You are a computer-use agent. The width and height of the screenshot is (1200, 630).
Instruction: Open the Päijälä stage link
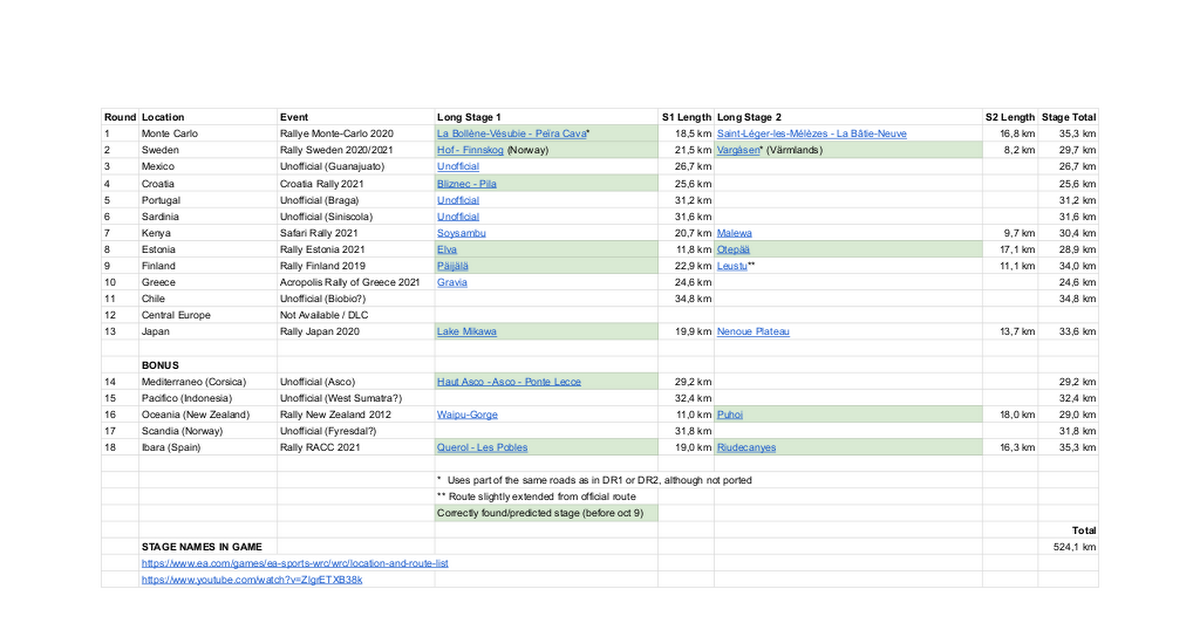pos(452,266)
